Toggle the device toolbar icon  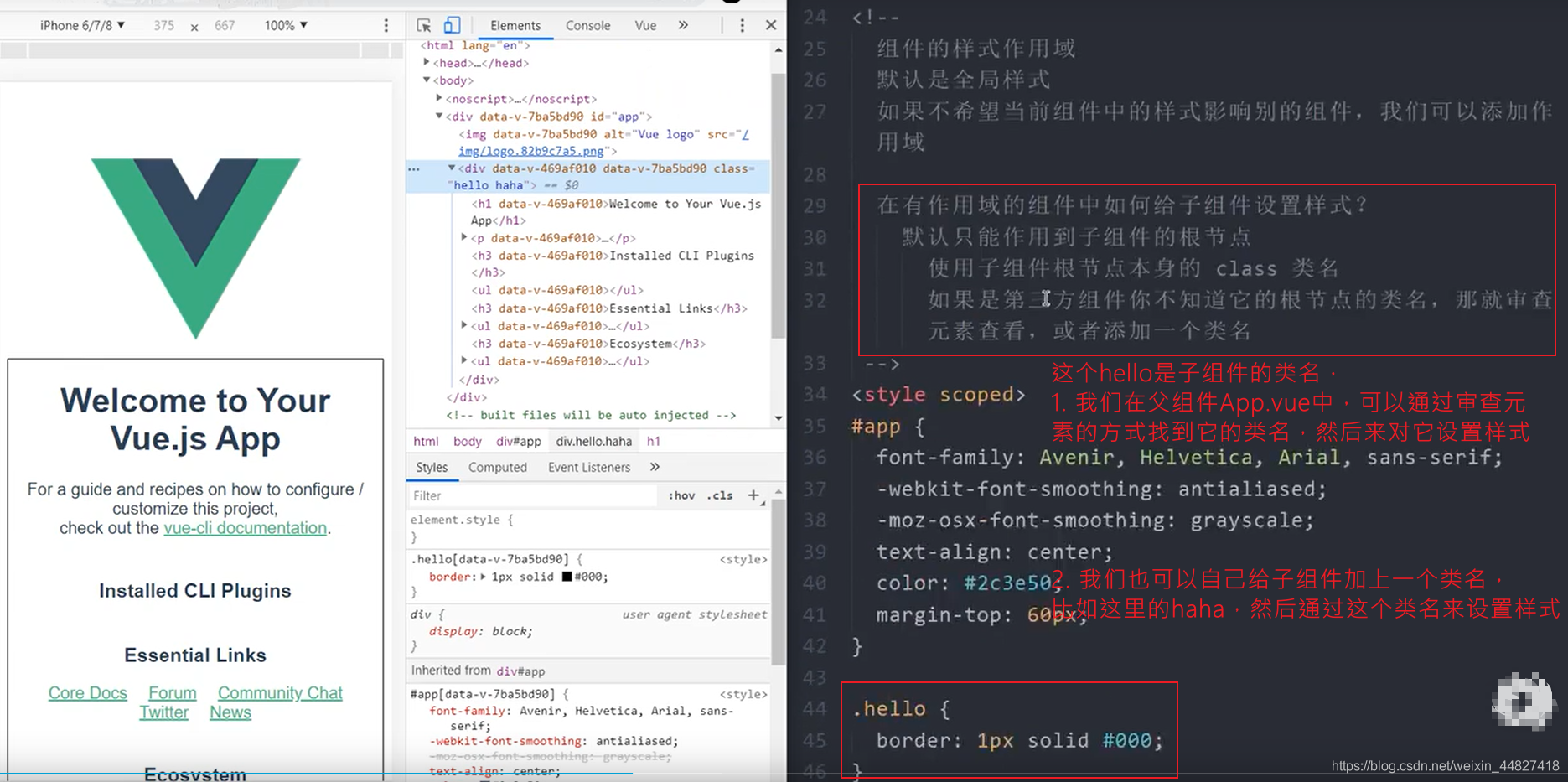[x=452, y=25]
